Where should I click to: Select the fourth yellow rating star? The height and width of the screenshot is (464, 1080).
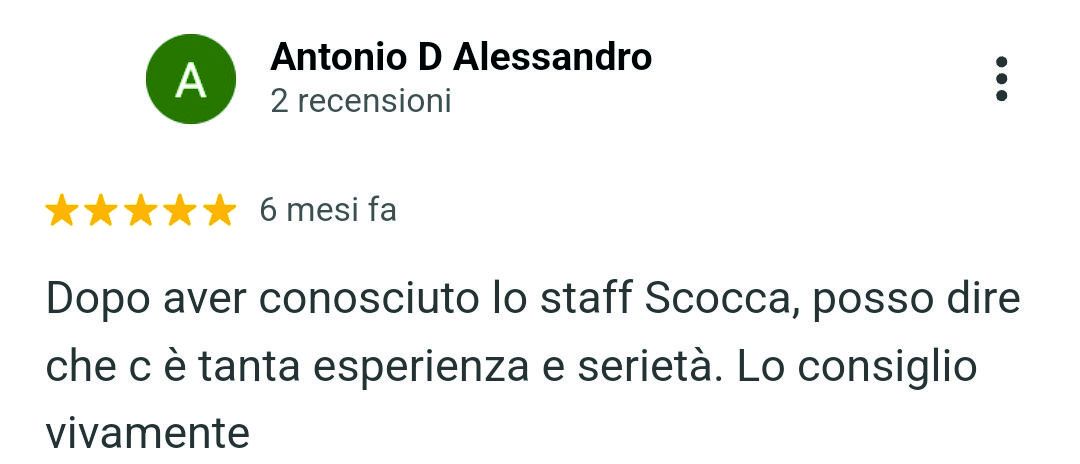click(x=180, y=210)
